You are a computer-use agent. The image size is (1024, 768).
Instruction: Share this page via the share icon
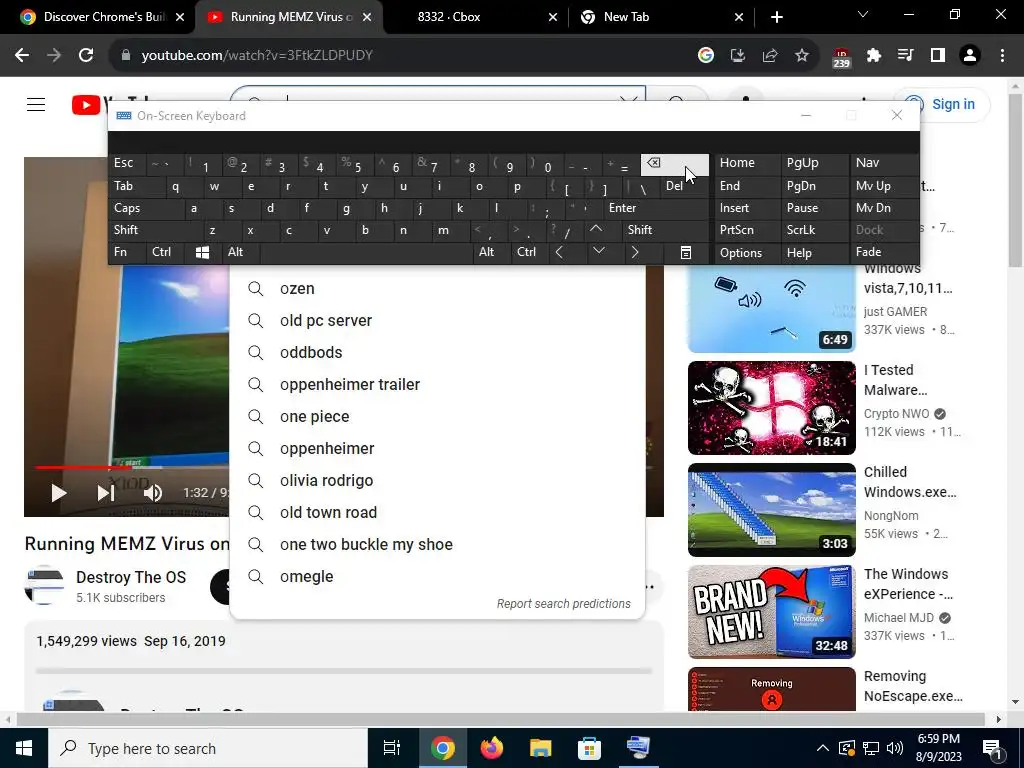[x=769, y=56]
